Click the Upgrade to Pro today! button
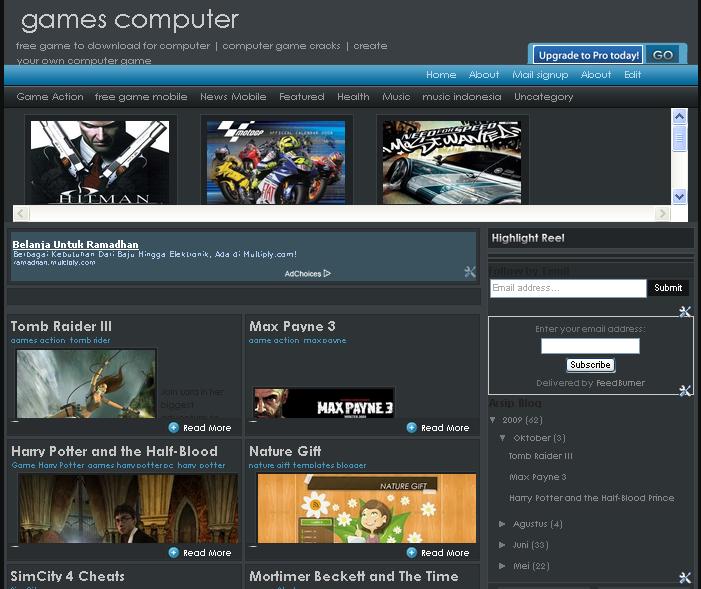 click(x=588, y=55)
